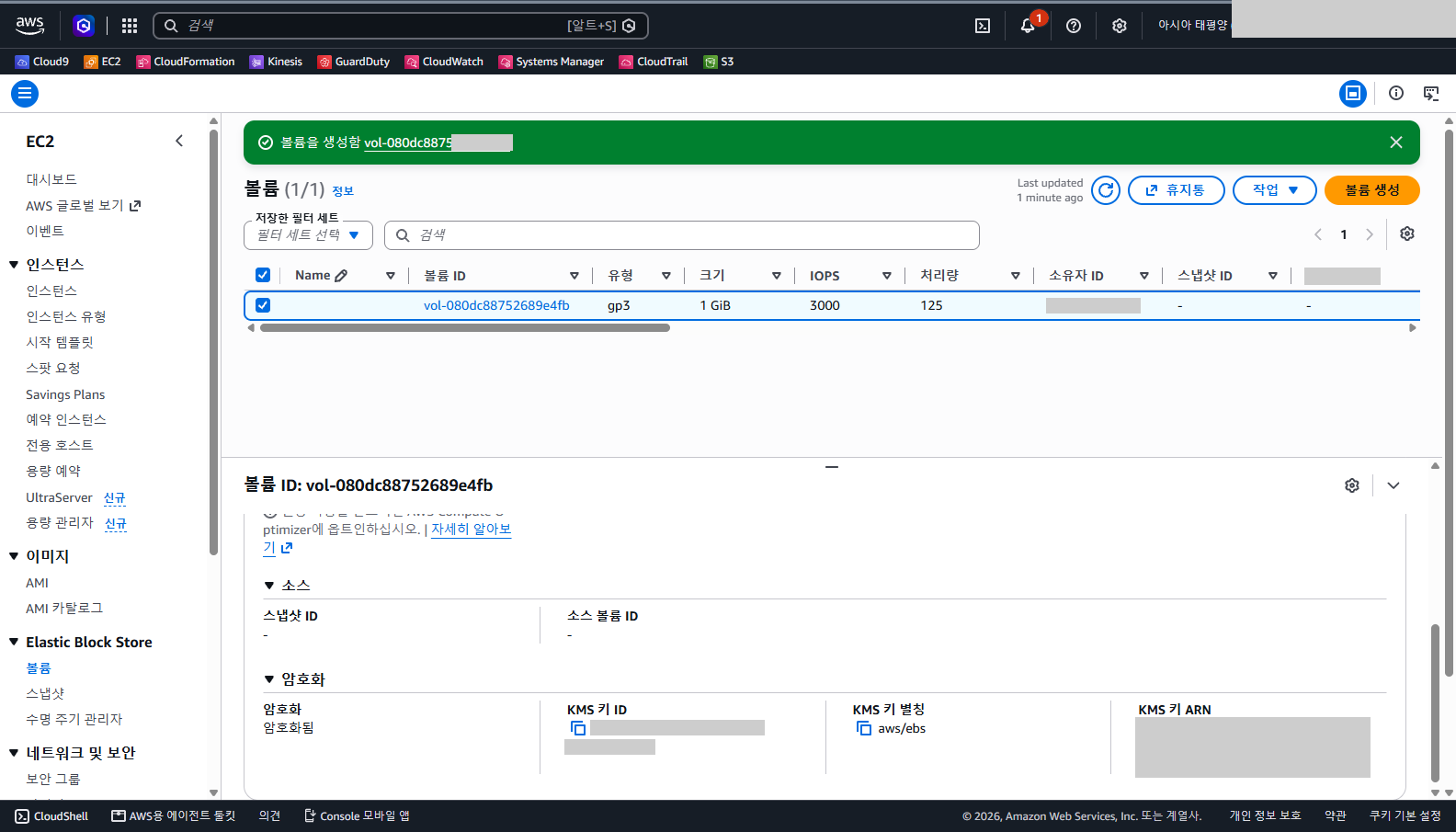Viewport: 1456px width, 832px height.
Task: Open 대시보드 in the sidebar
Action: [51, 179]
